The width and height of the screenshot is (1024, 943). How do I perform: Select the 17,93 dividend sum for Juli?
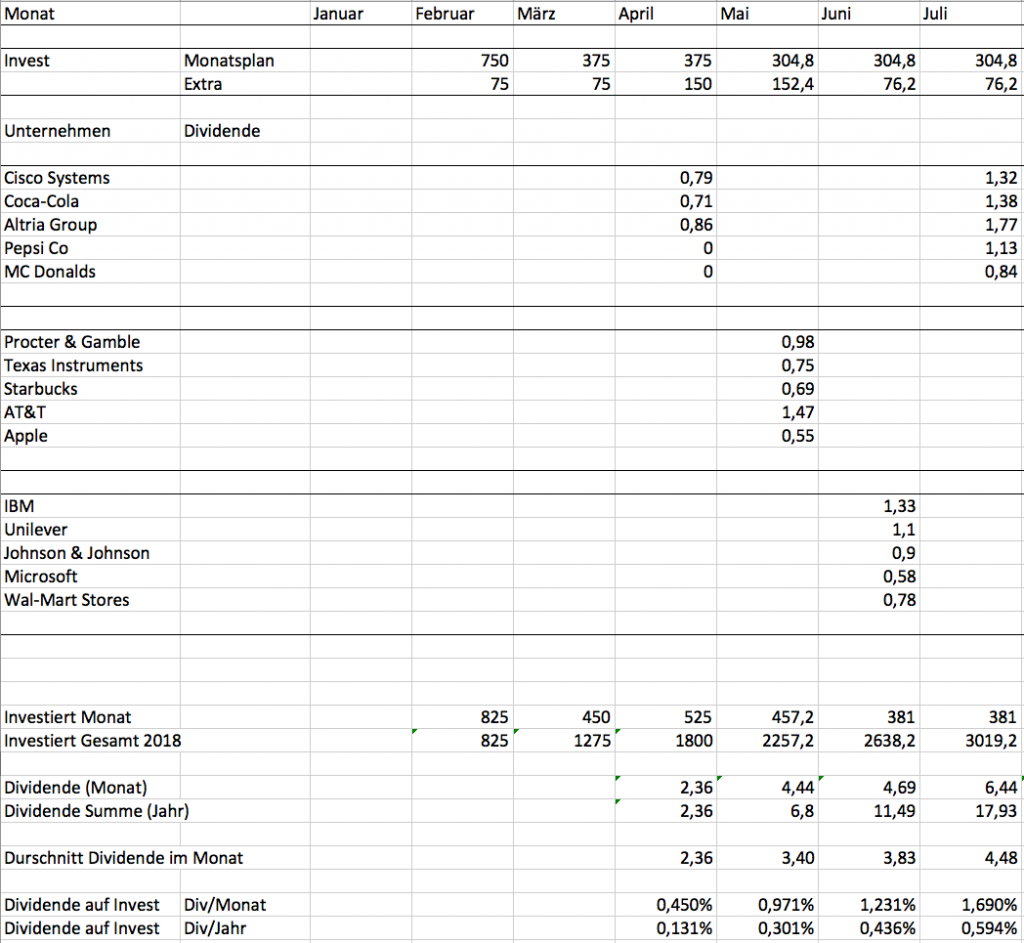click(996, 812)
